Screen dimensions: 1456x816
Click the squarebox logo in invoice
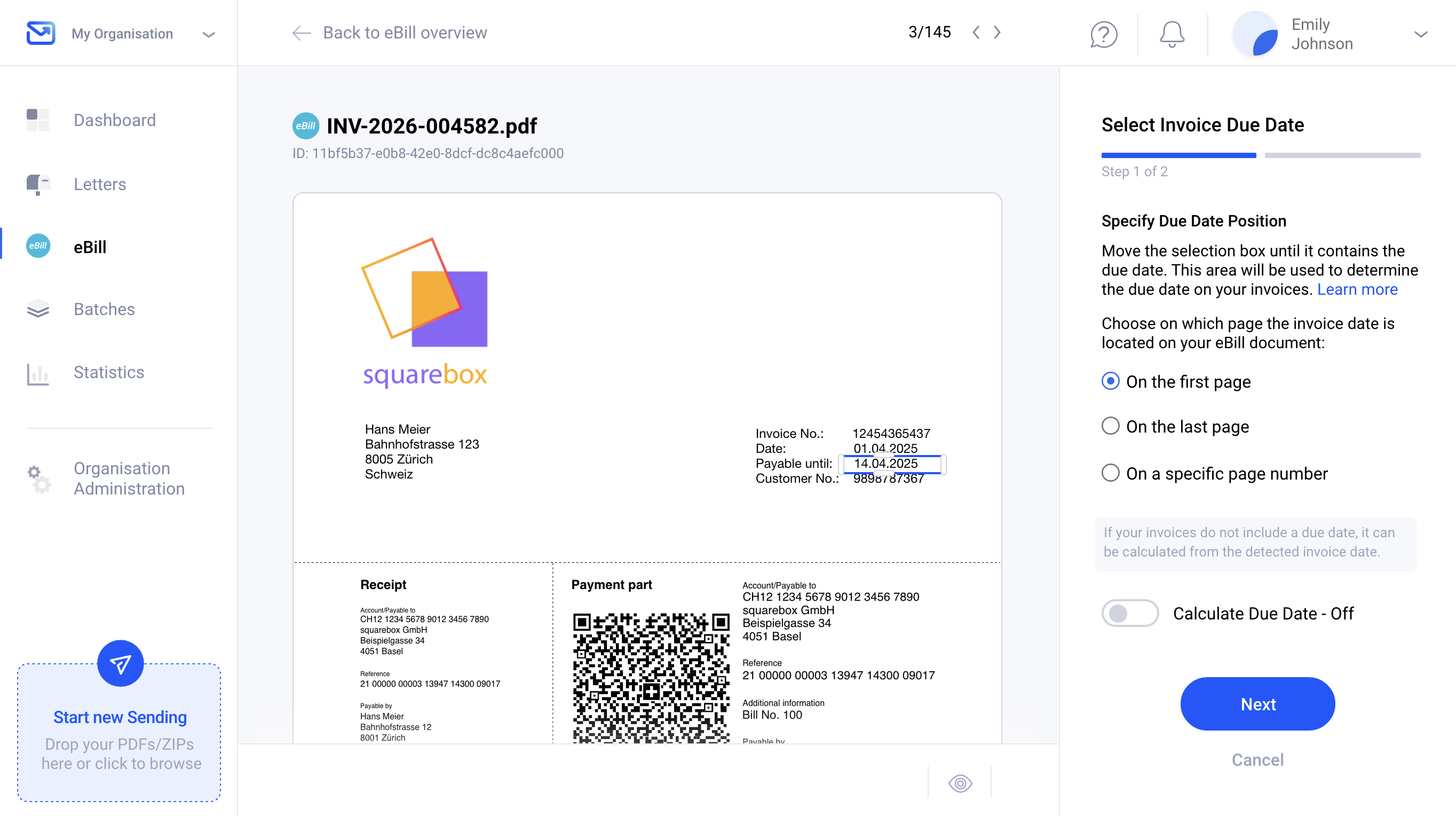424,313
